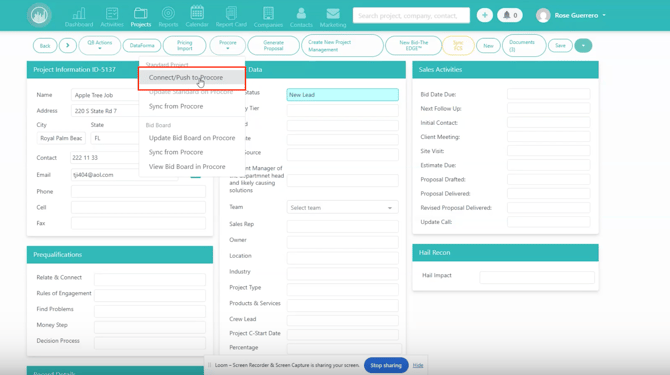Image resolution: width=670 pixels, height=375 pixels.
Task: Open the QB Actions dropdown
Action: (x=100, y=45)
